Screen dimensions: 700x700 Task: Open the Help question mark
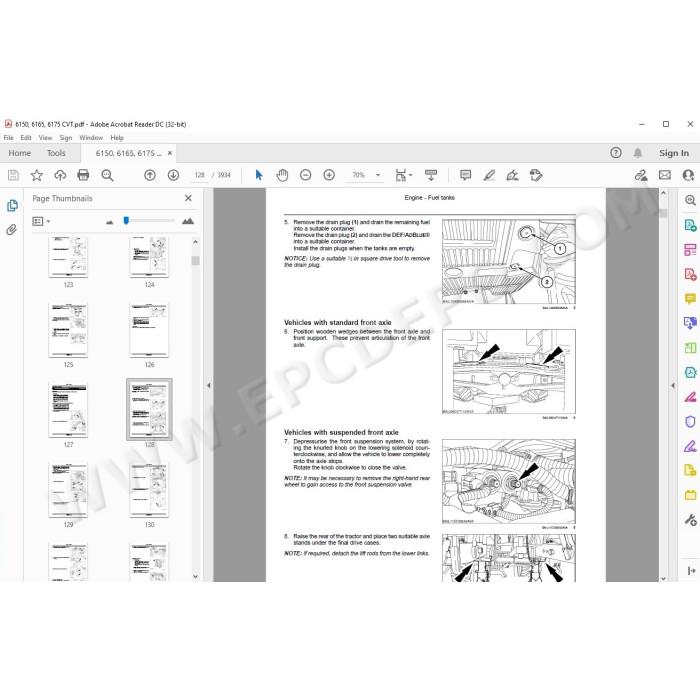click(616, 153)
